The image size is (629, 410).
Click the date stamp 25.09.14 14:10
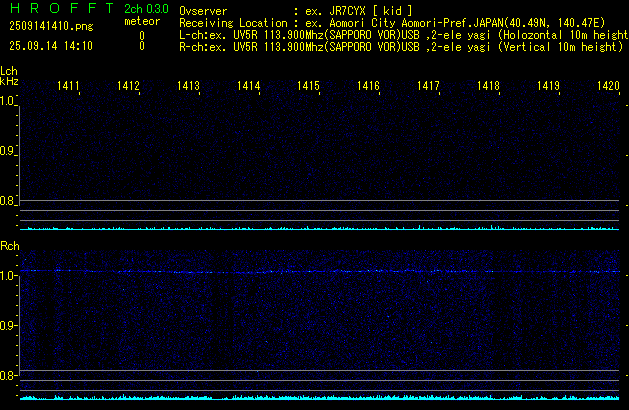(x=51, y=46)
